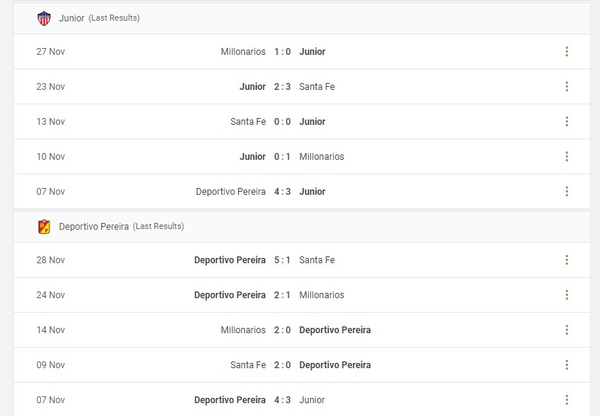Open the 1:0 score on 27 Nov
Screen dimensions: 600x416
pyautogui.click(x=282, y=52)
